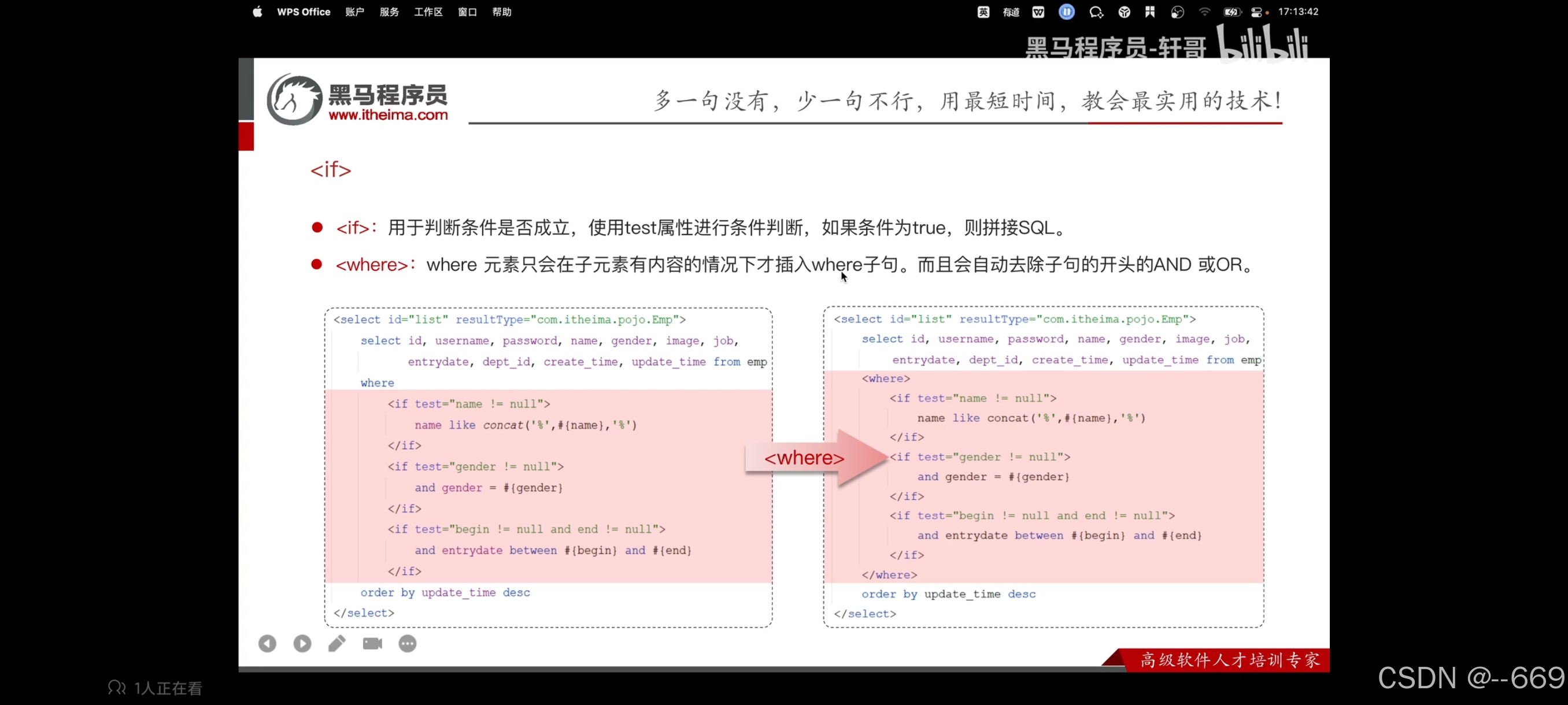Click the video camera recording icon
1568x705 pixels.
pos(372,644)
